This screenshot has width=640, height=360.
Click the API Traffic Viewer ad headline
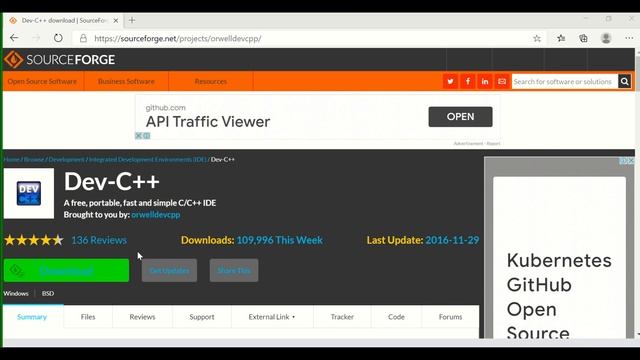(208, 122)
